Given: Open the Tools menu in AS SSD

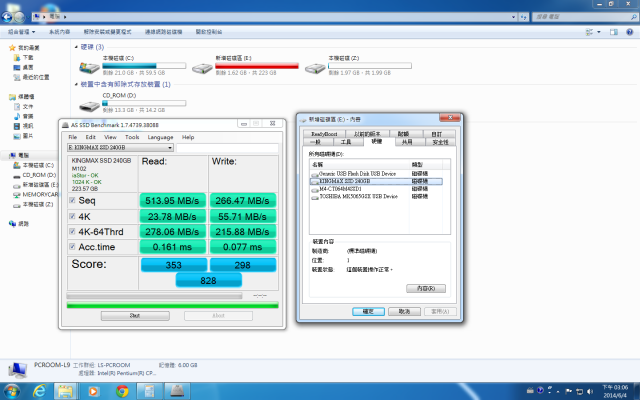Looking at the screenshot, I should click(x=132, y=137).
